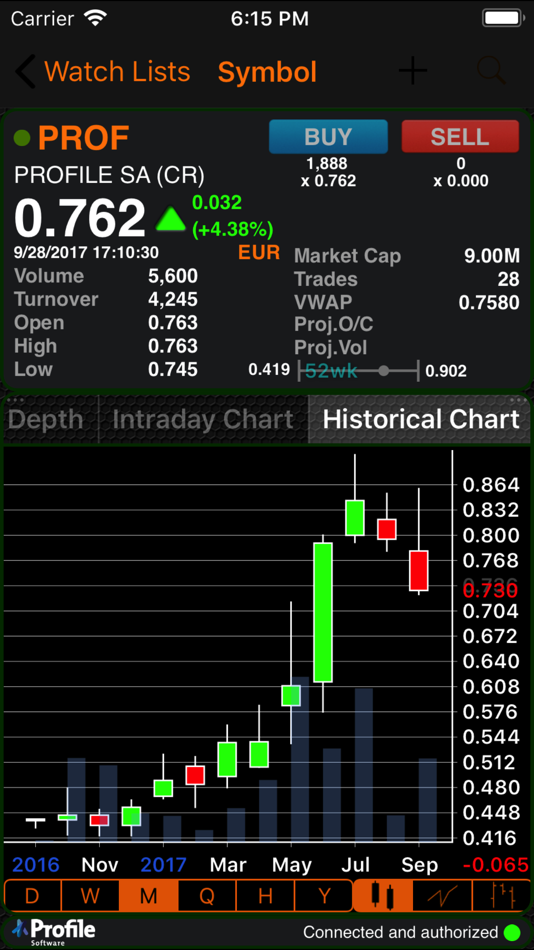This screenshot has height=950, width=534.
Task: Tap the 52-week high 0.902
Action: pos(446,371)
